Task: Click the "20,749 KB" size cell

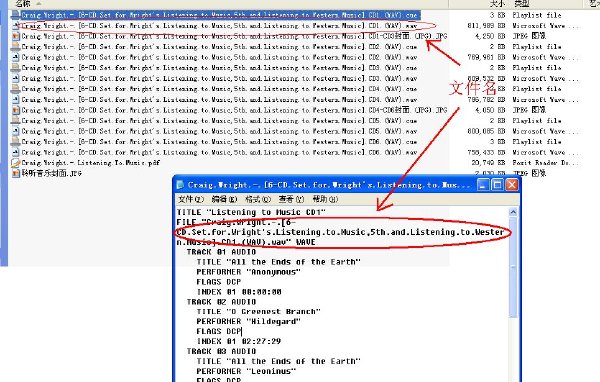Action: point(488,163)
